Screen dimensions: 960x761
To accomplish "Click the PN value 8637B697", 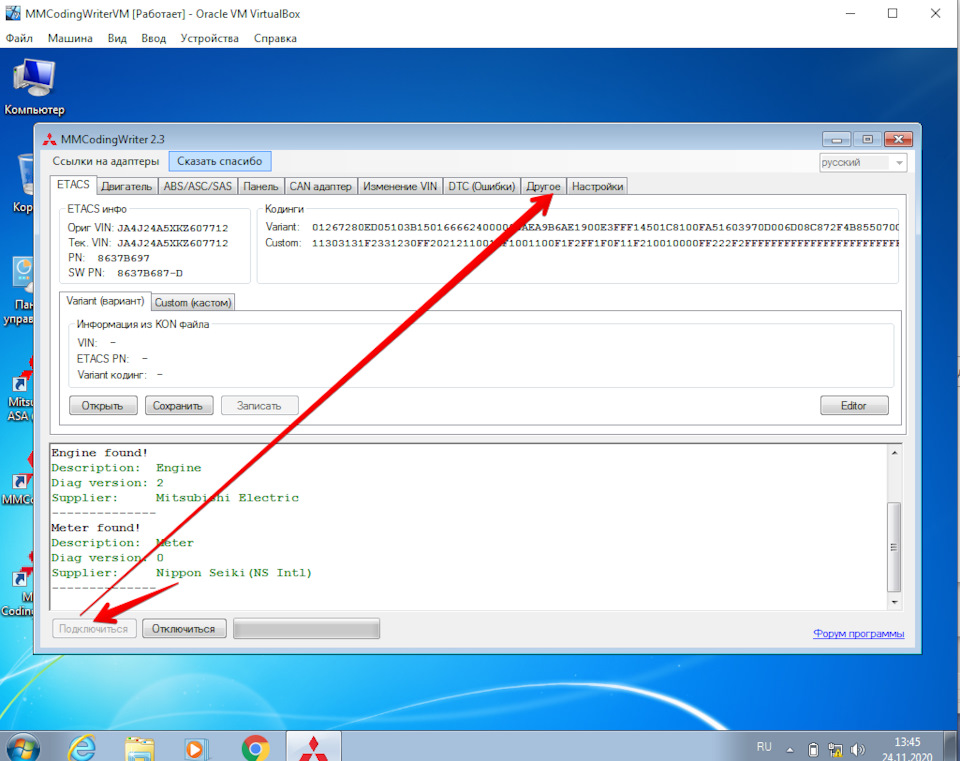I will click(x=123, y=258).
